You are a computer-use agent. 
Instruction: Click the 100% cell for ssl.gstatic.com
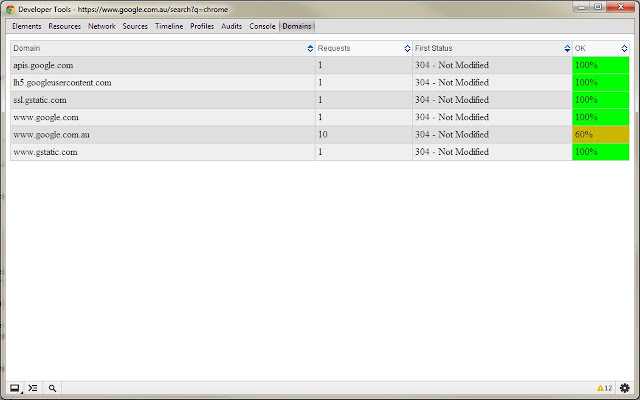[x=601, y=100]
